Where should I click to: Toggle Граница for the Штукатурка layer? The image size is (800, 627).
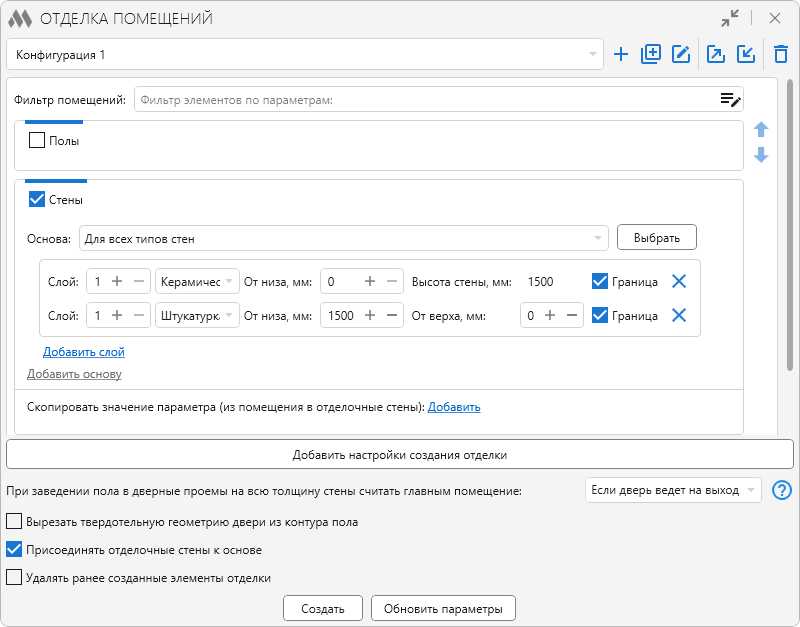(x=599, y=315)
